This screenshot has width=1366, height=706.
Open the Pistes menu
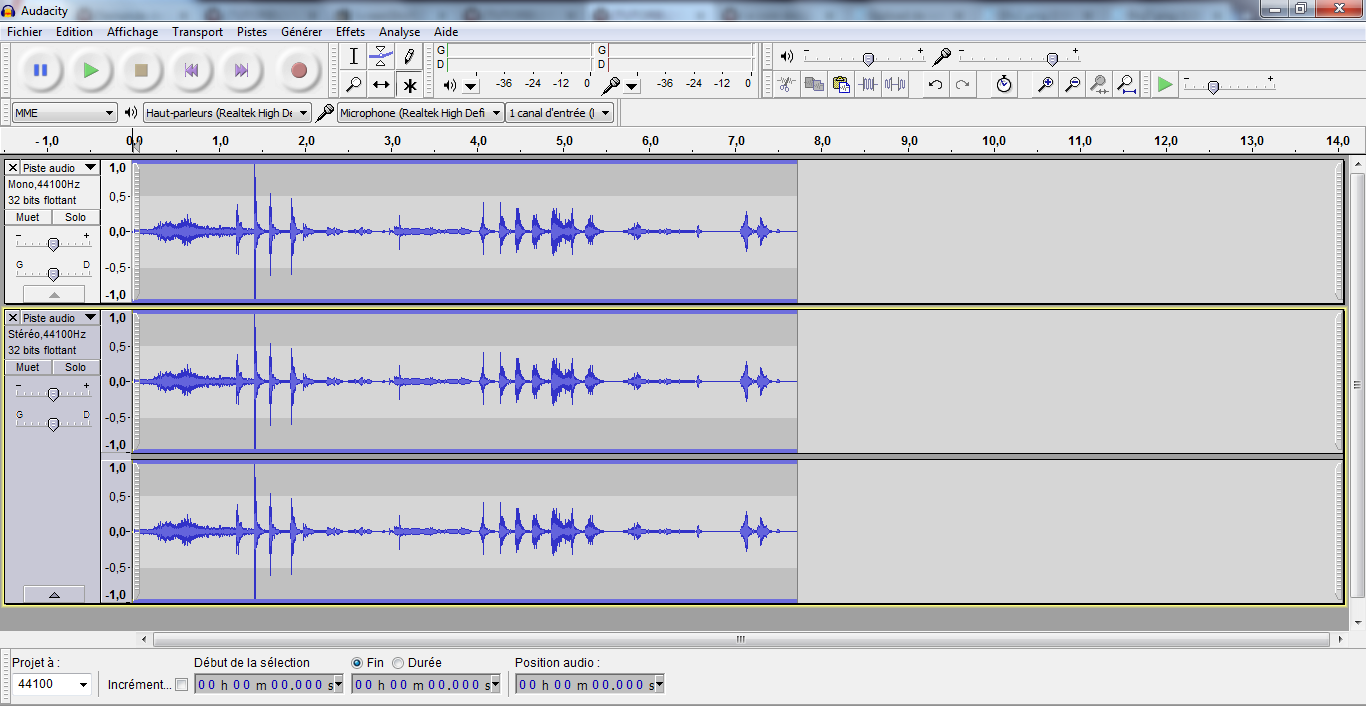point(251,31)
